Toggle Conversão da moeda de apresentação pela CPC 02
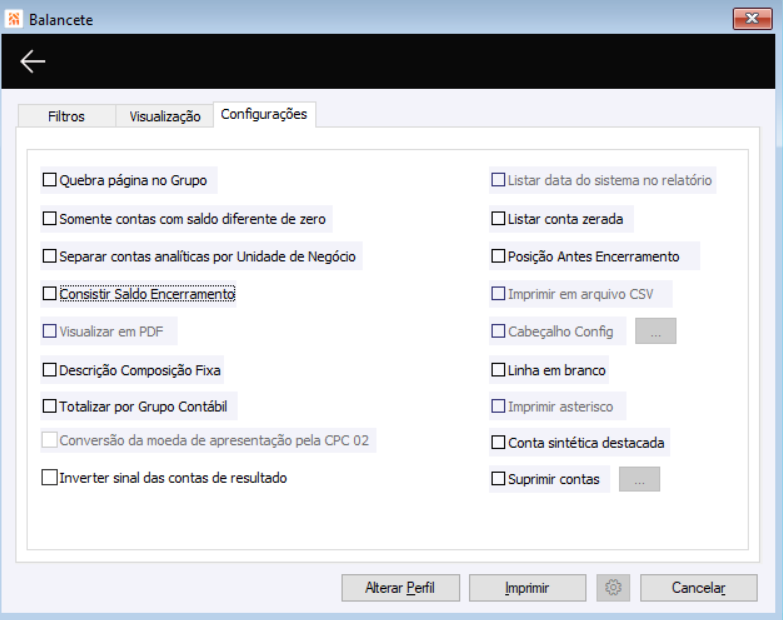Viewport: 783px width, 620px height. (49, 440)
